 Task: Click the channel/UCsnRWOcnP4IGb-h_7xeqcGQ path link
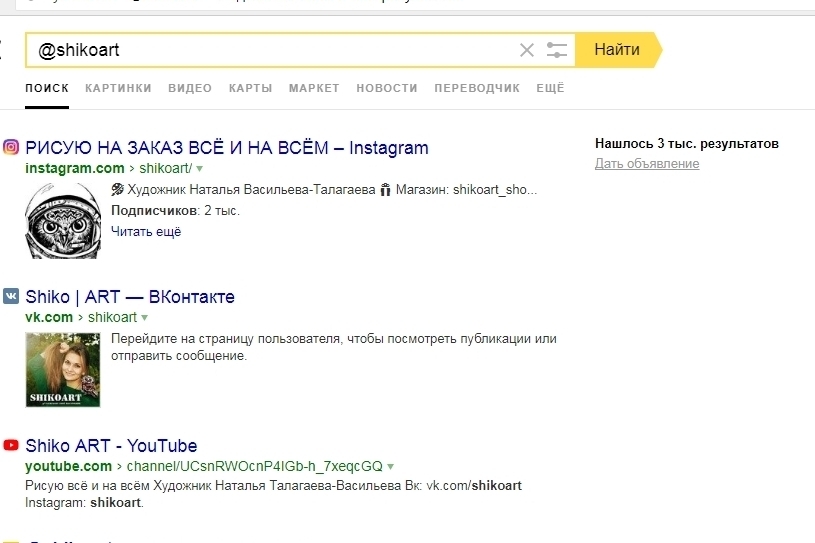(x=255, y=467)
